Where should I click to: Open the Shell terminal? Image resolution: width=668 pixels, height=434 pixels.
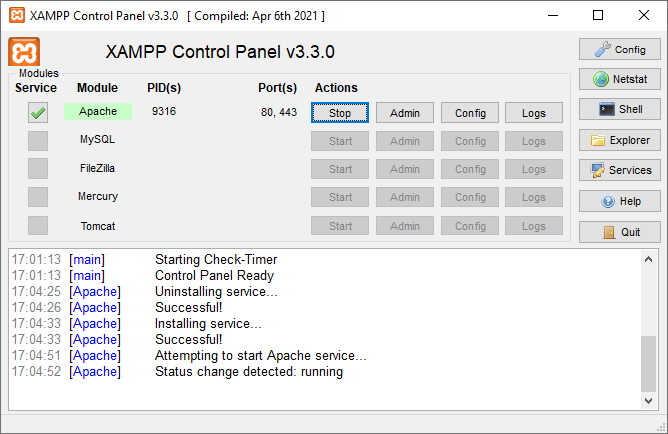click(619, 109)
